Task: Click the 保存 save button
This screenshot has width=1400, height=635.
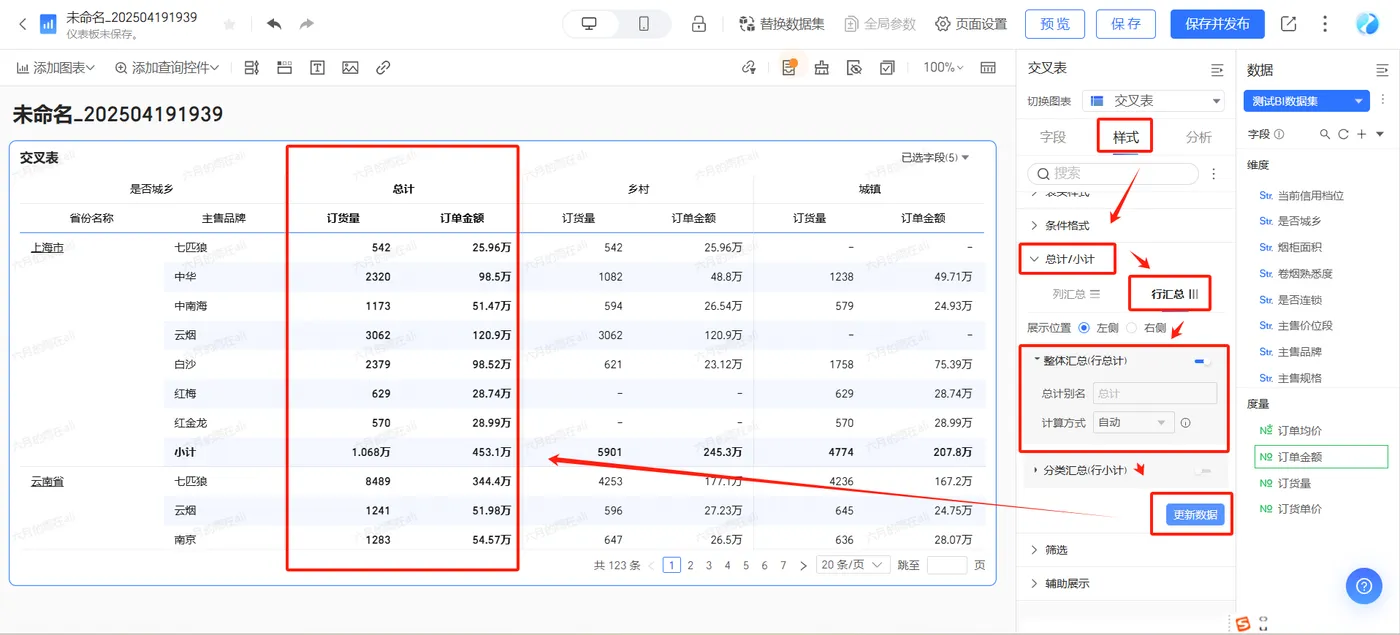Action: [1126, 24]
